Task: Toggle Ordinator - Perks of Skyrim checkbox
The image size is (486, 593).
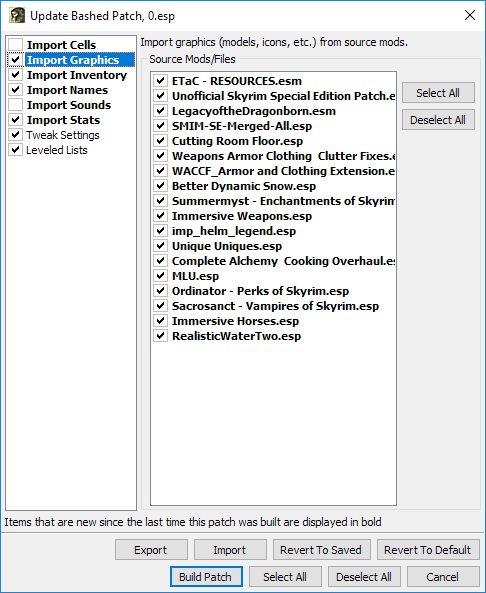Action: pyautogui.click(x=160, y=291)
